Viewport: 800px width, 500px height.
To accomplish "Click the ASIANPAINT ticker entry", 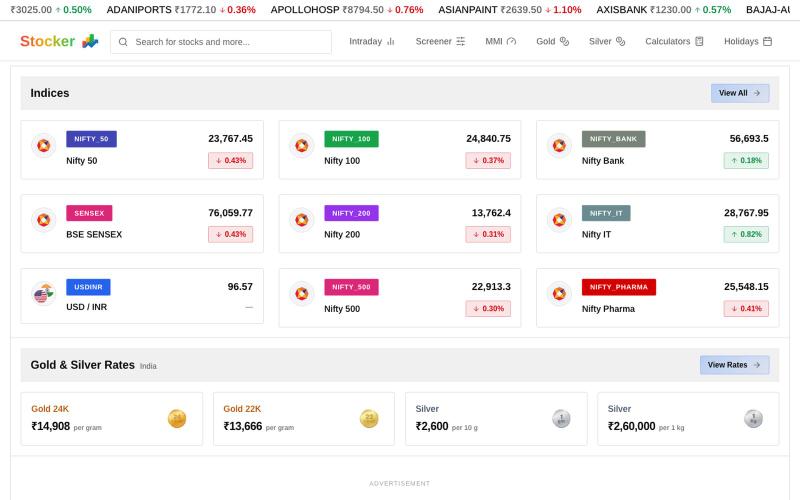I will (510, 10).
